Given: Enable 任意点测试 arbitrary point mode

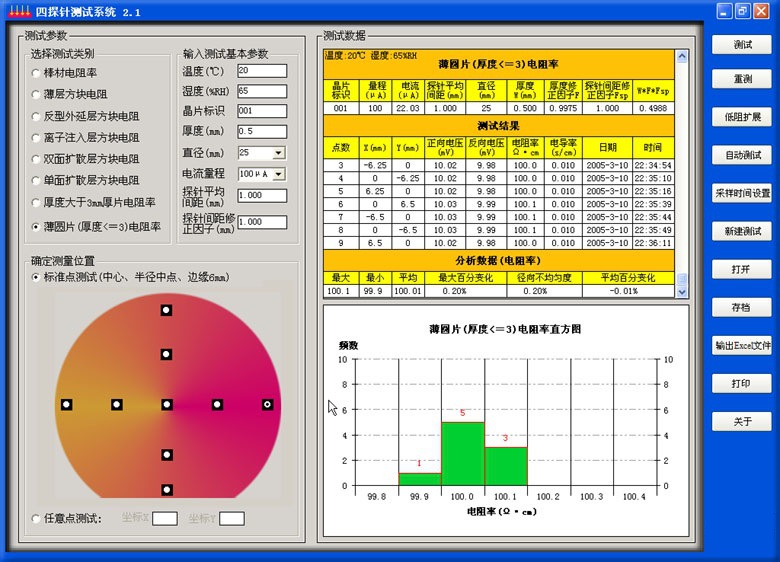Looking at the screenshot, I should click(37, 519).
